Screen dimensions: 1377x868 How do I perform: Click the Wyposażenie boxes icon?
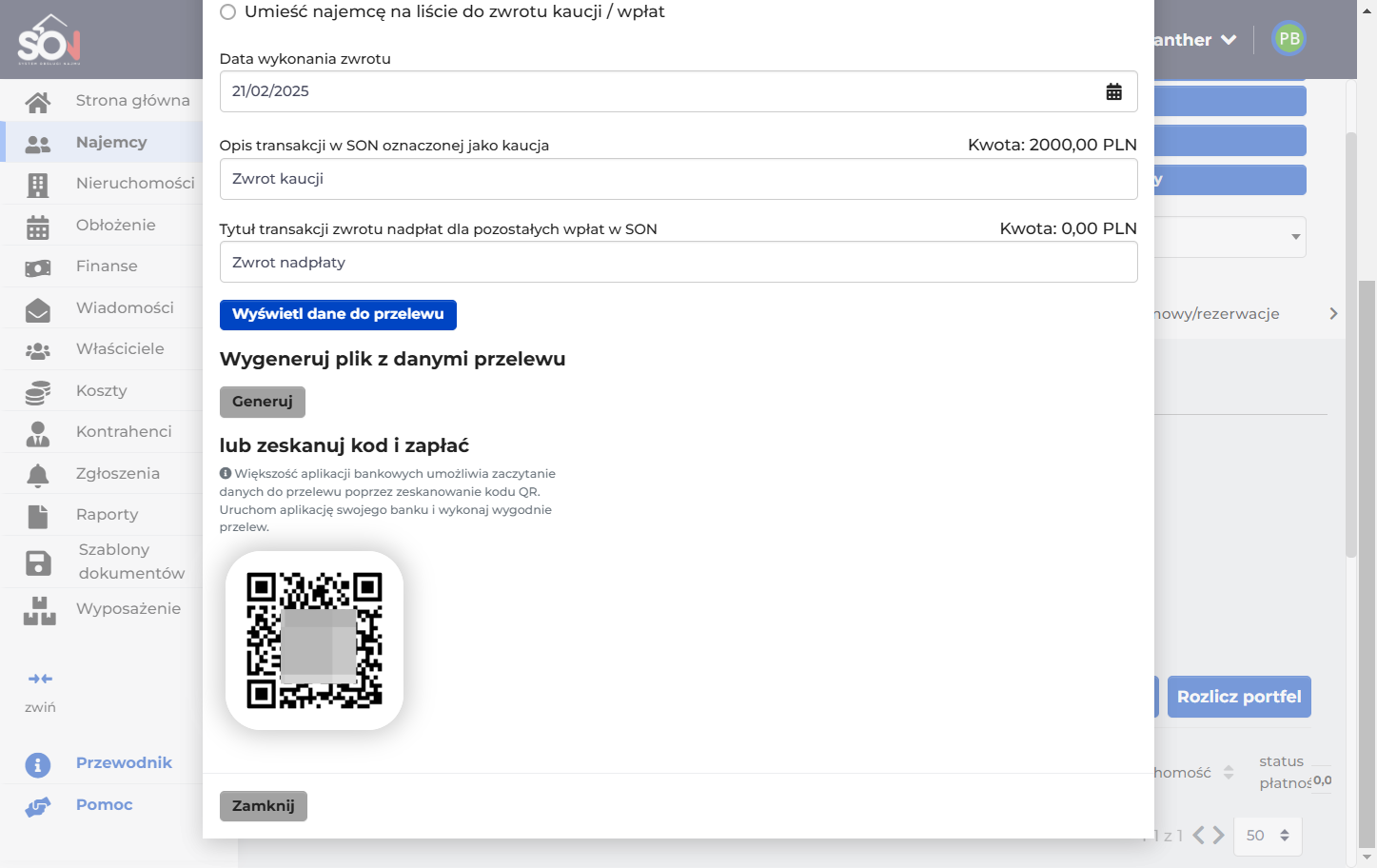39,610
